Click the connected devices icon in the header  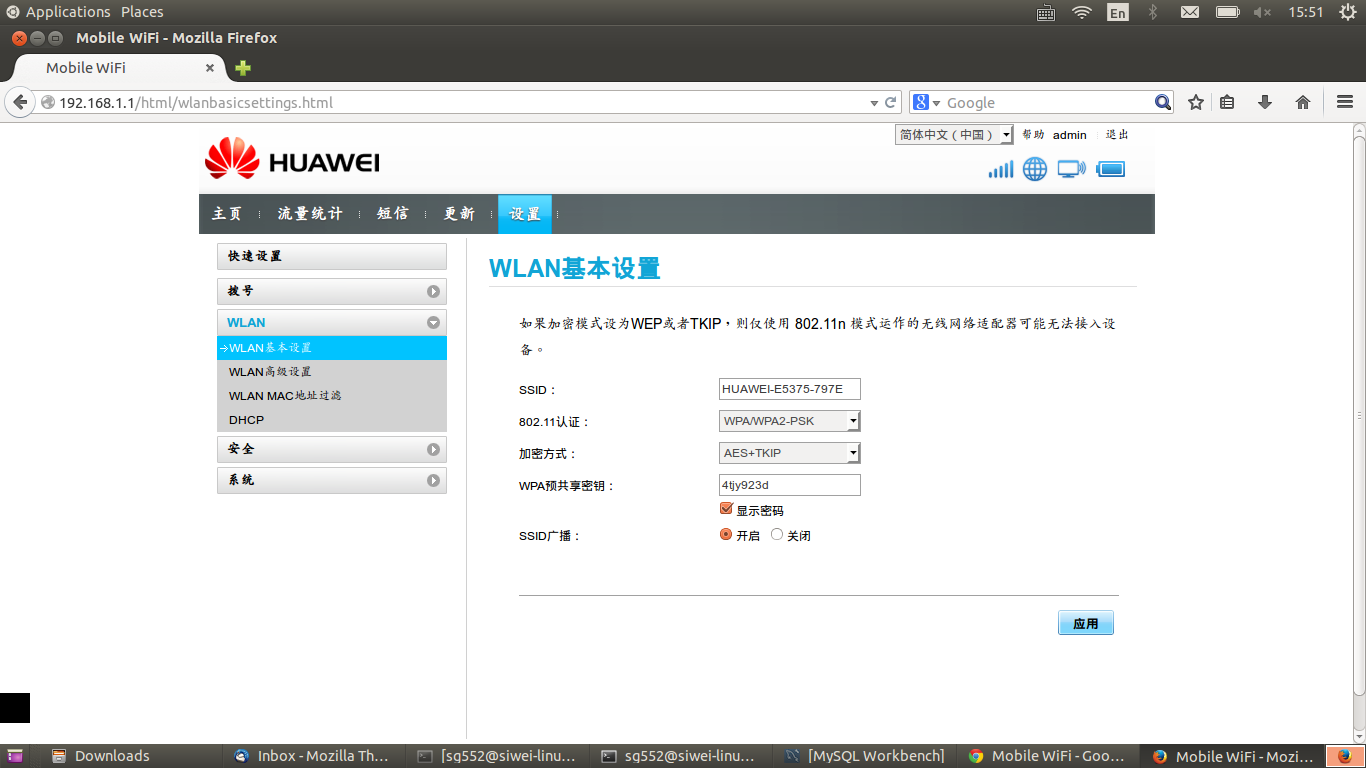tap(1071, 169)
